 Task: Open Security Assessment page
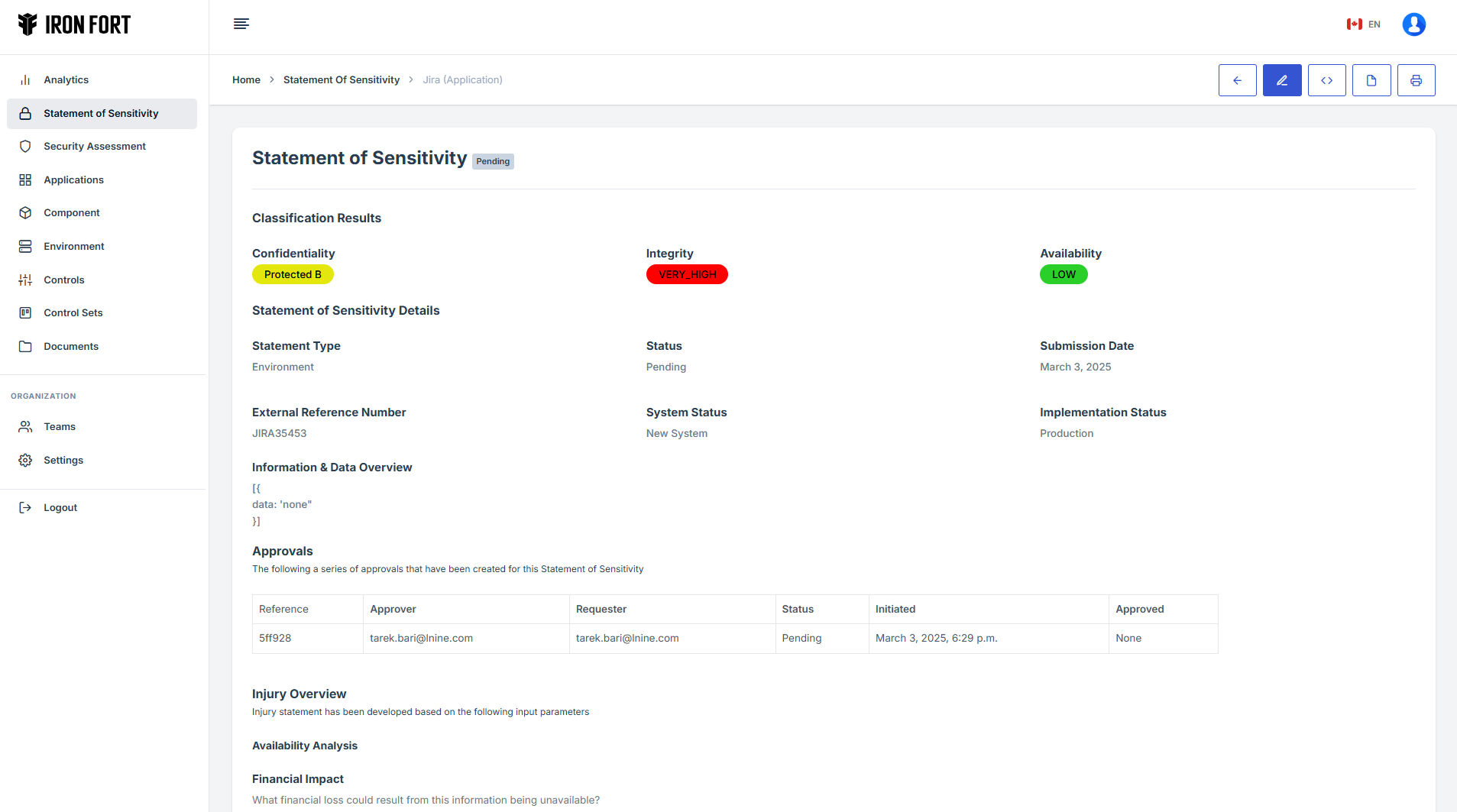(94, 147)
